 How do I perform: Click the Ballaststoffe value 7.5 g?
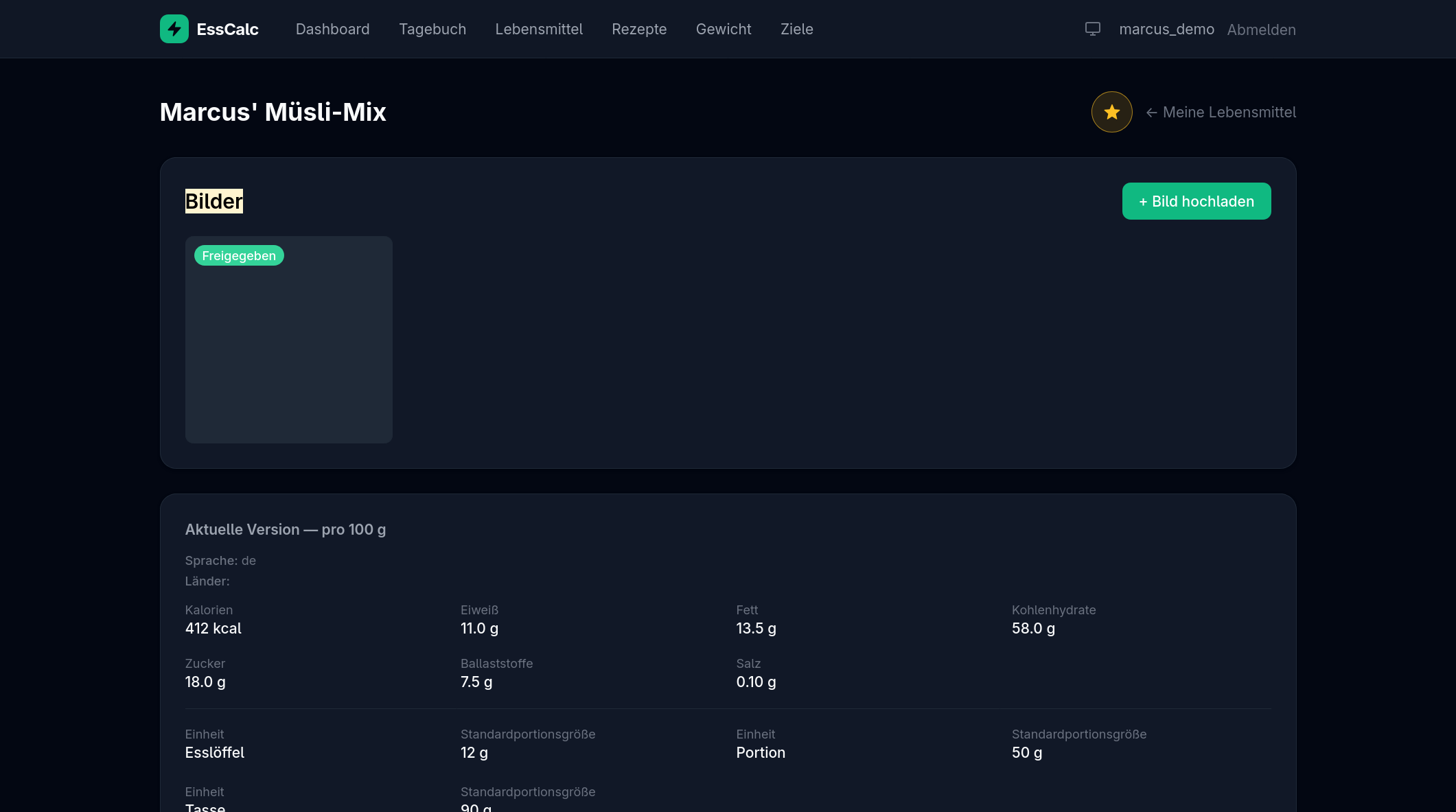[x=476, y=682]
